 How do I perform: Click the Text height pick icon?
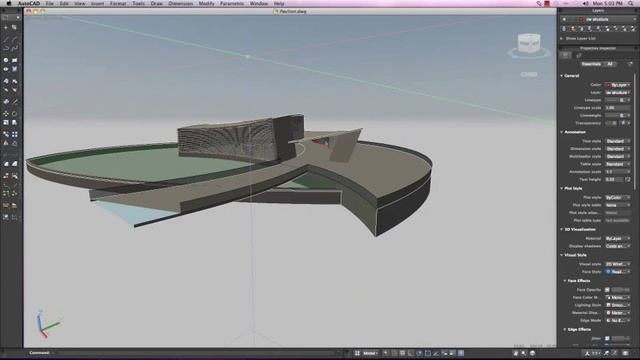tap(627, 179)
